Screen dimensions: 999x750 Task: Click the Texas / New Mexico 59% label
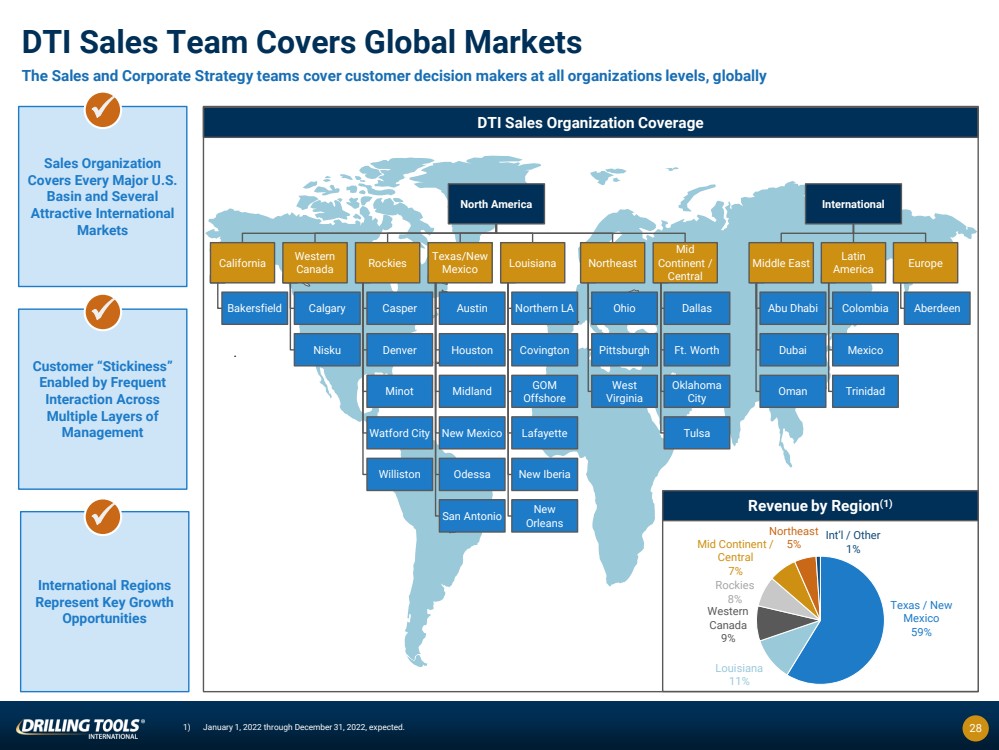tap(921, 618)
